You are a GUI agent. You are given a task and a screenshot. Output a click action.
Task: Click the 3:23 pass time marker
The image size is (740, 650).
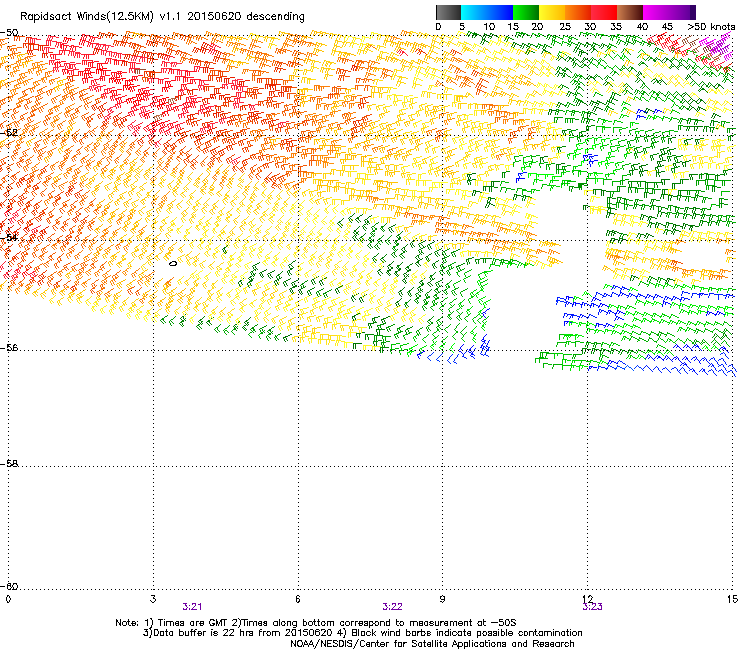(x=592, y=607)
